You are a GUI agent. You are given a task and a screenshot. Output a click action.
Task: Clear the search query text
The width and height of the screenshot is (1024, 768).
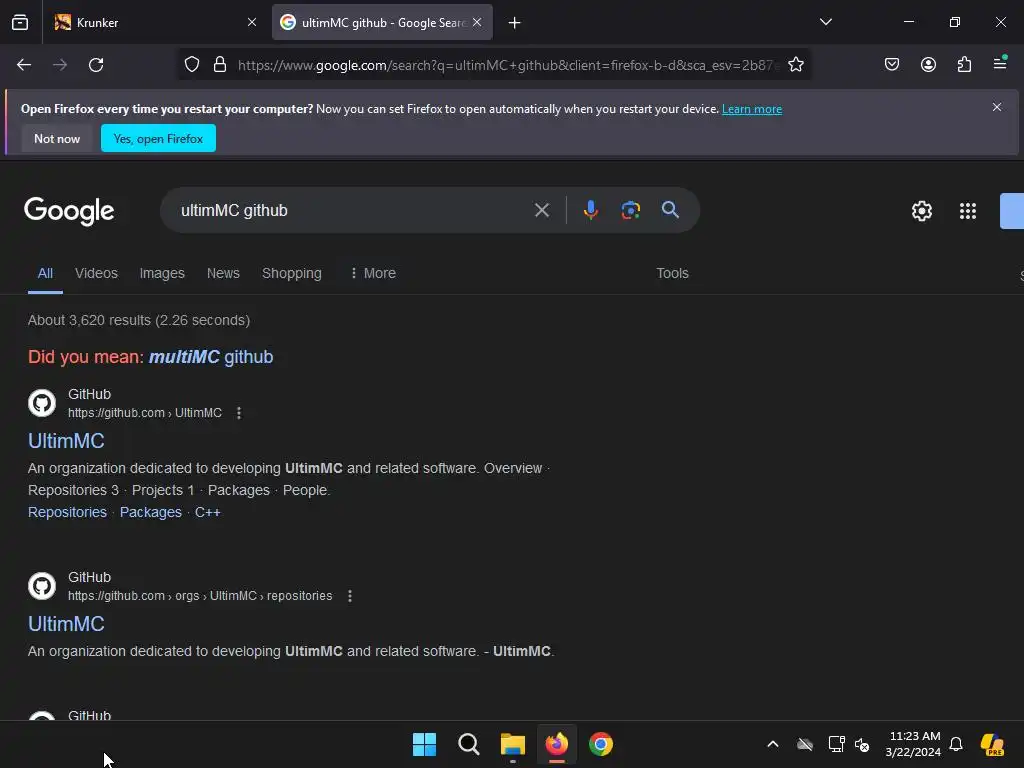point(541,210)
